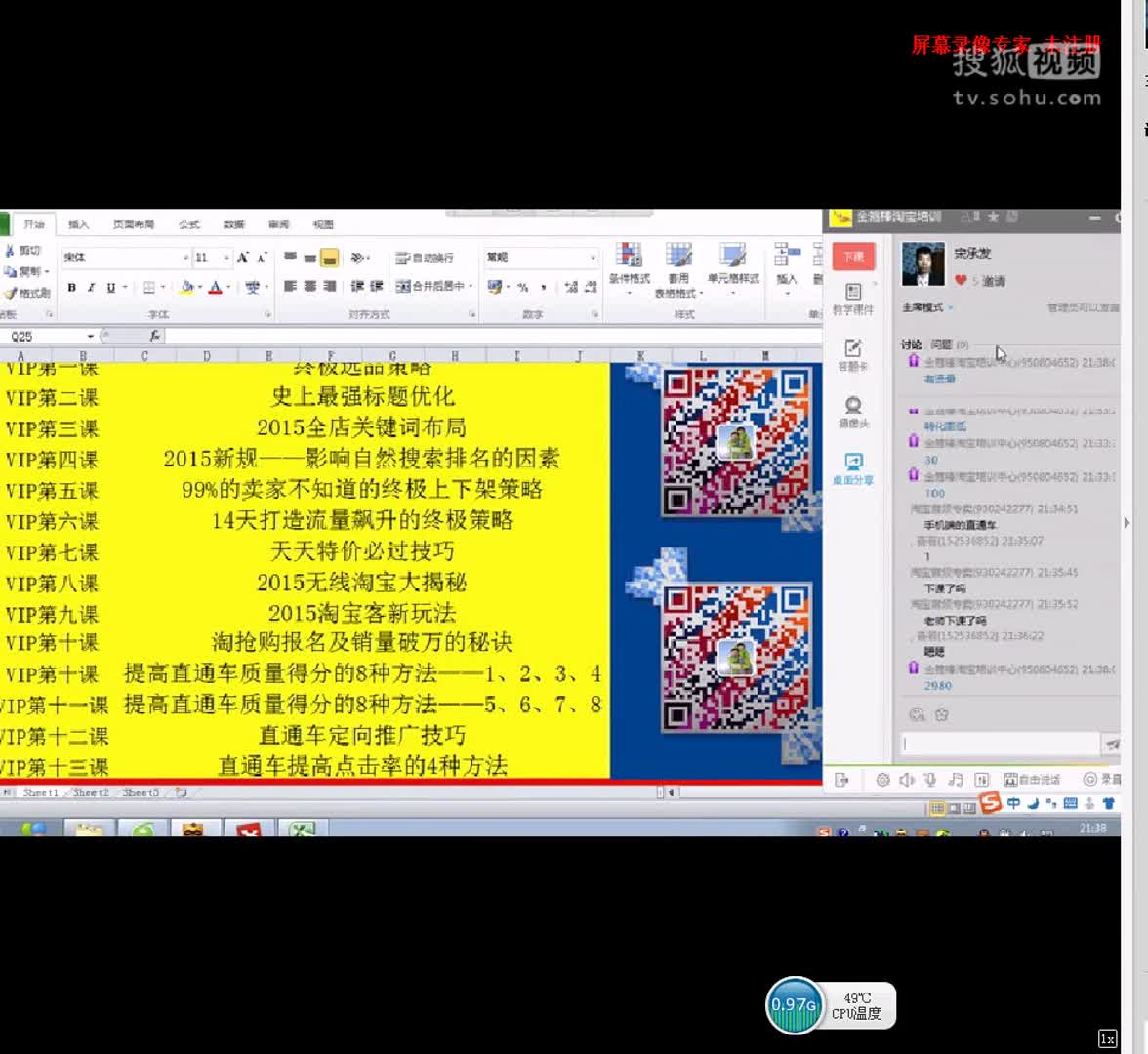The image size is (1148, 1054).
Task: Open Conditional Formatting (条件格式) menu
Action: [629, 268]
